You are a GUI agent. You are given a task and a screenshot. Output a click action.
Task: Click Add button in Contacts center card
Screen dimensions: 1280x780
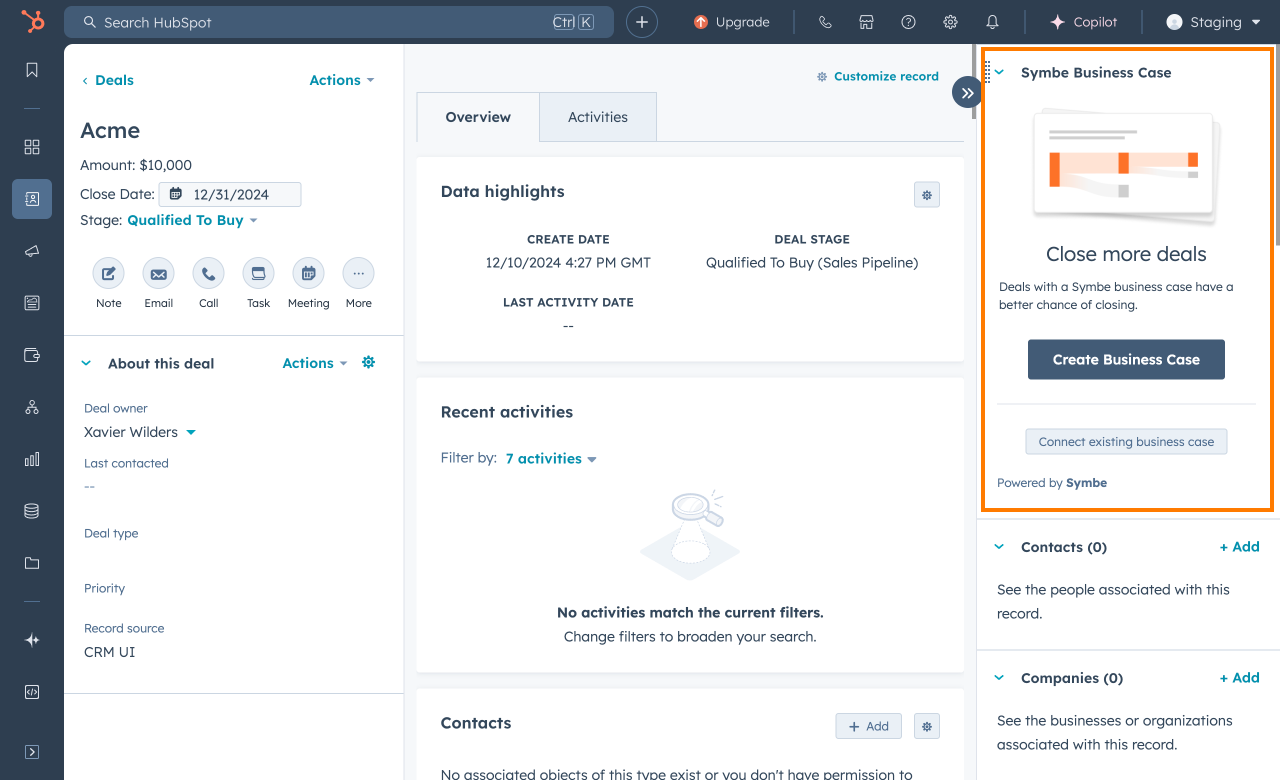coord(869,726)
